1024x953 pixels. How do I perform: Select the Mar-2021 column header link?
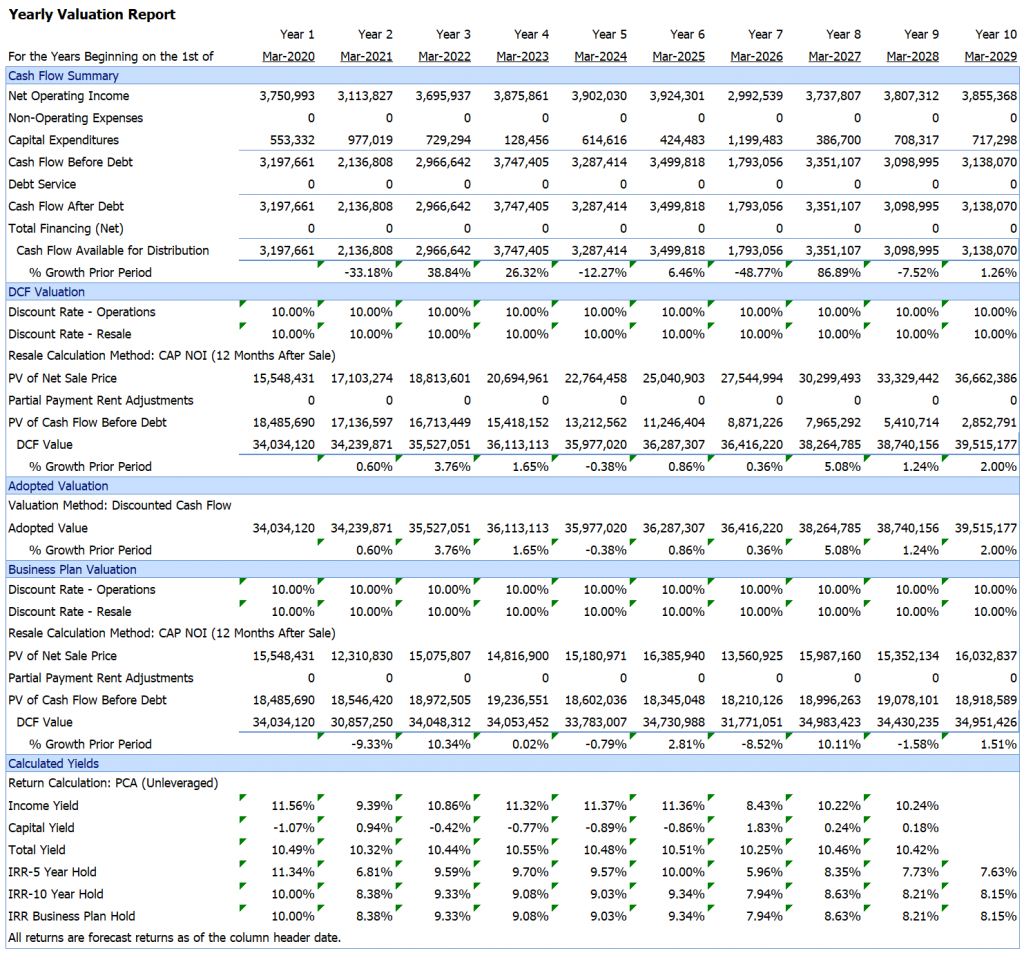366,57
